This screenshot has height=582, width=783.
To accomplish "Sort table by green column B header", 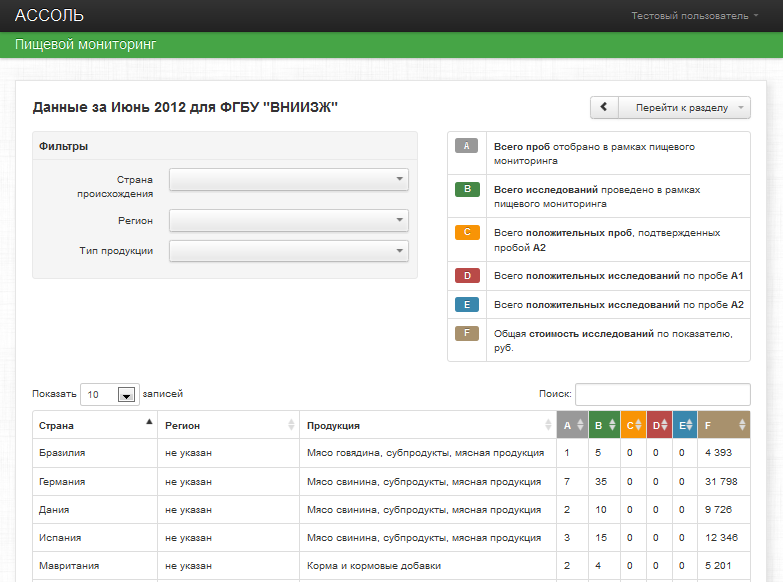I will [x=604, y=425].
